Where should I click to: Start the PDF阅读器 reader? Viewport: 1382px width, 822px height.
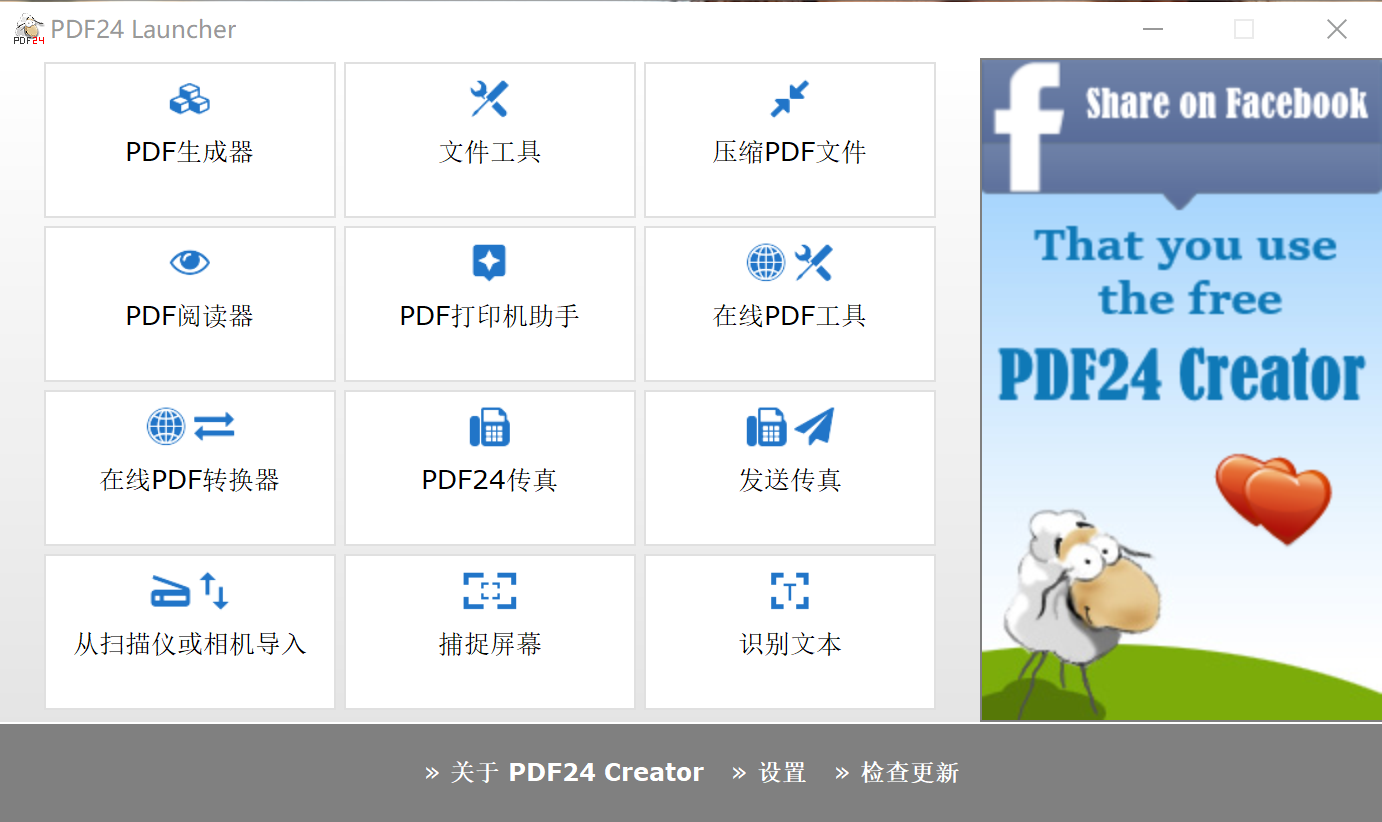pos(189,304)
